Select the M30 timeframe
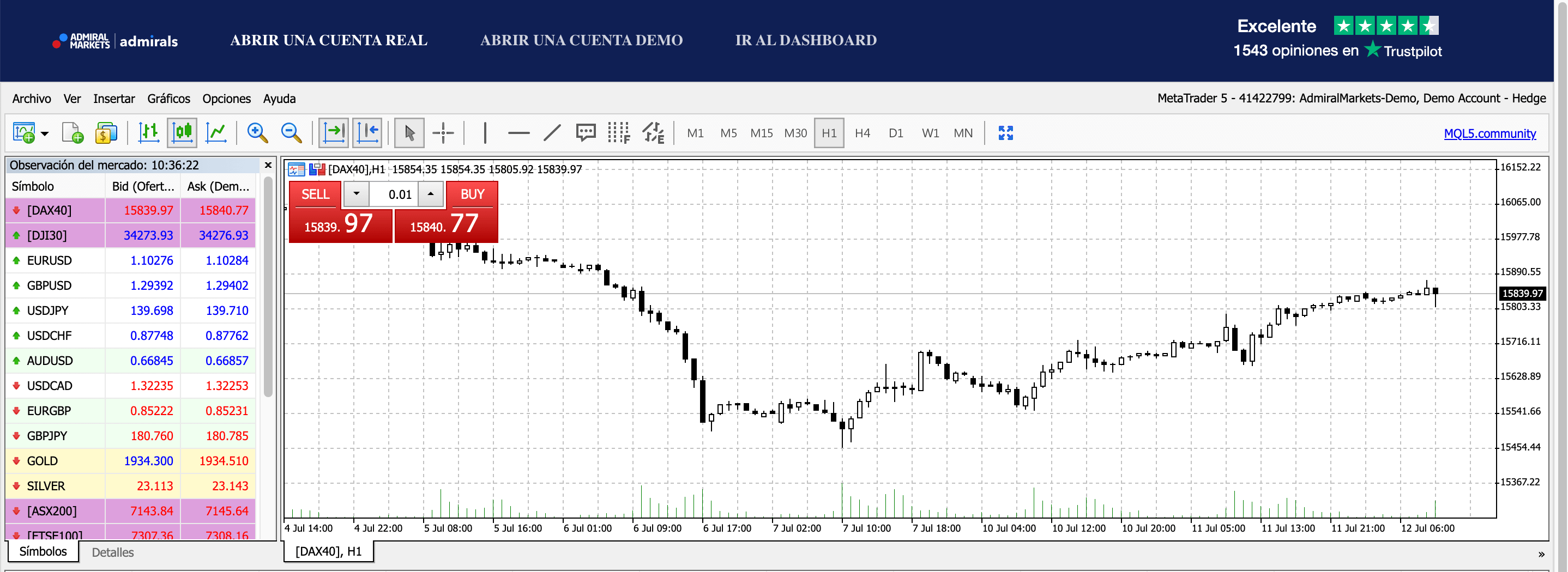The image size is (1568, 572). (x=795, y=133)
